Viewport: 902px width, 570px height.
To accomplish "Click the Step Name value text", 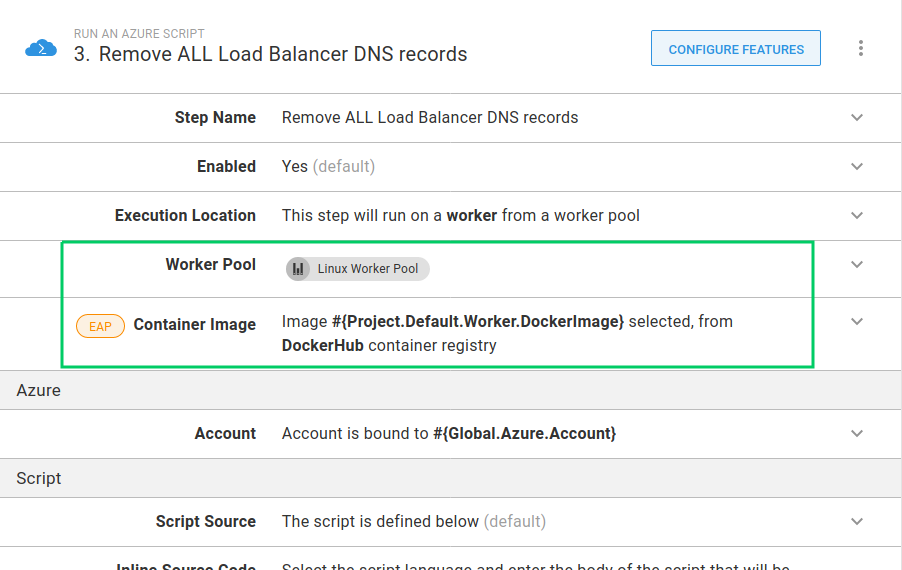I will pyautogui.click(x=430, y=118).
